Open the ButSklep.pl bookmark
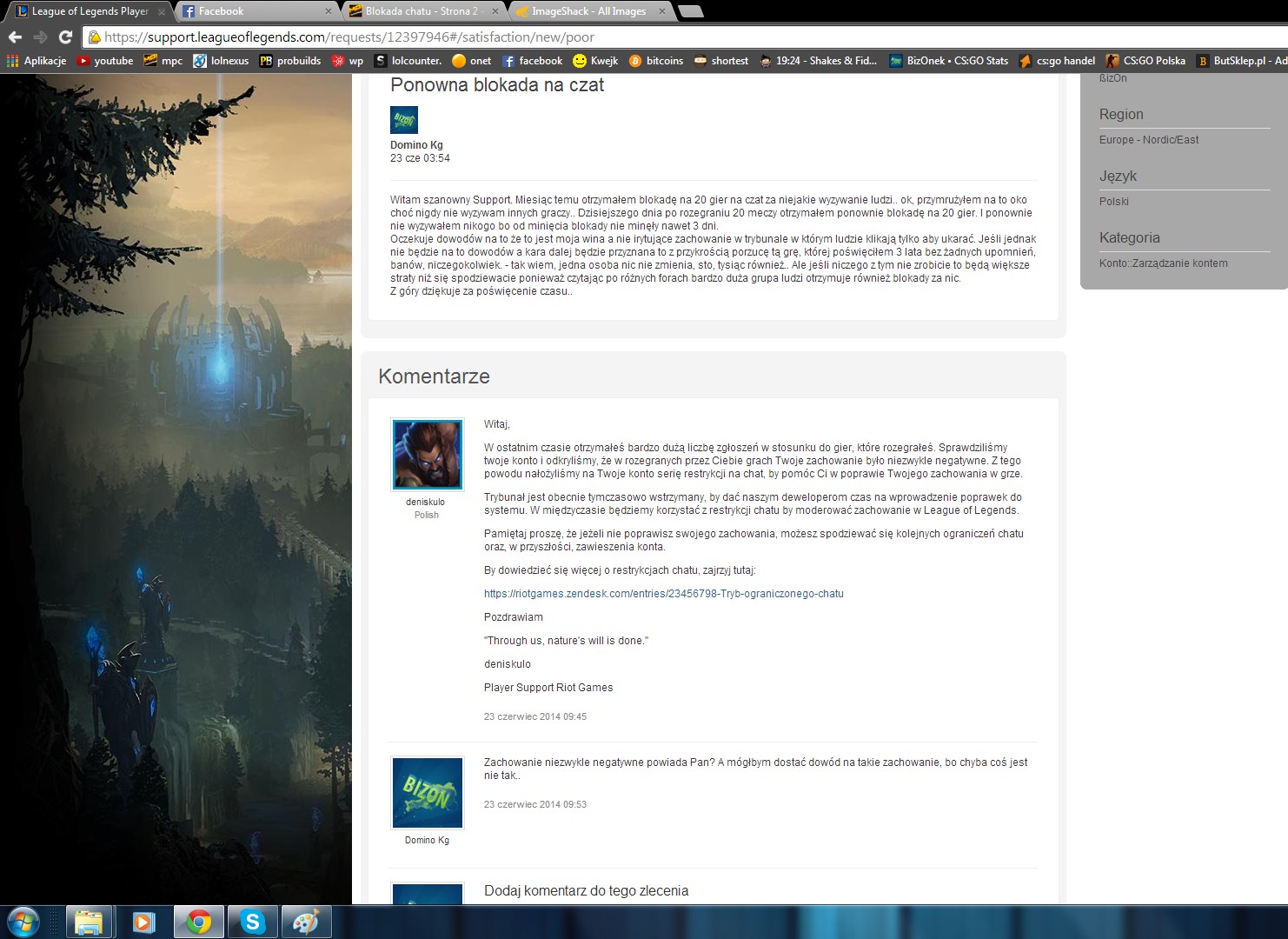The width and height of the screenshot is (1288, 939). [x=1241, y=61]
